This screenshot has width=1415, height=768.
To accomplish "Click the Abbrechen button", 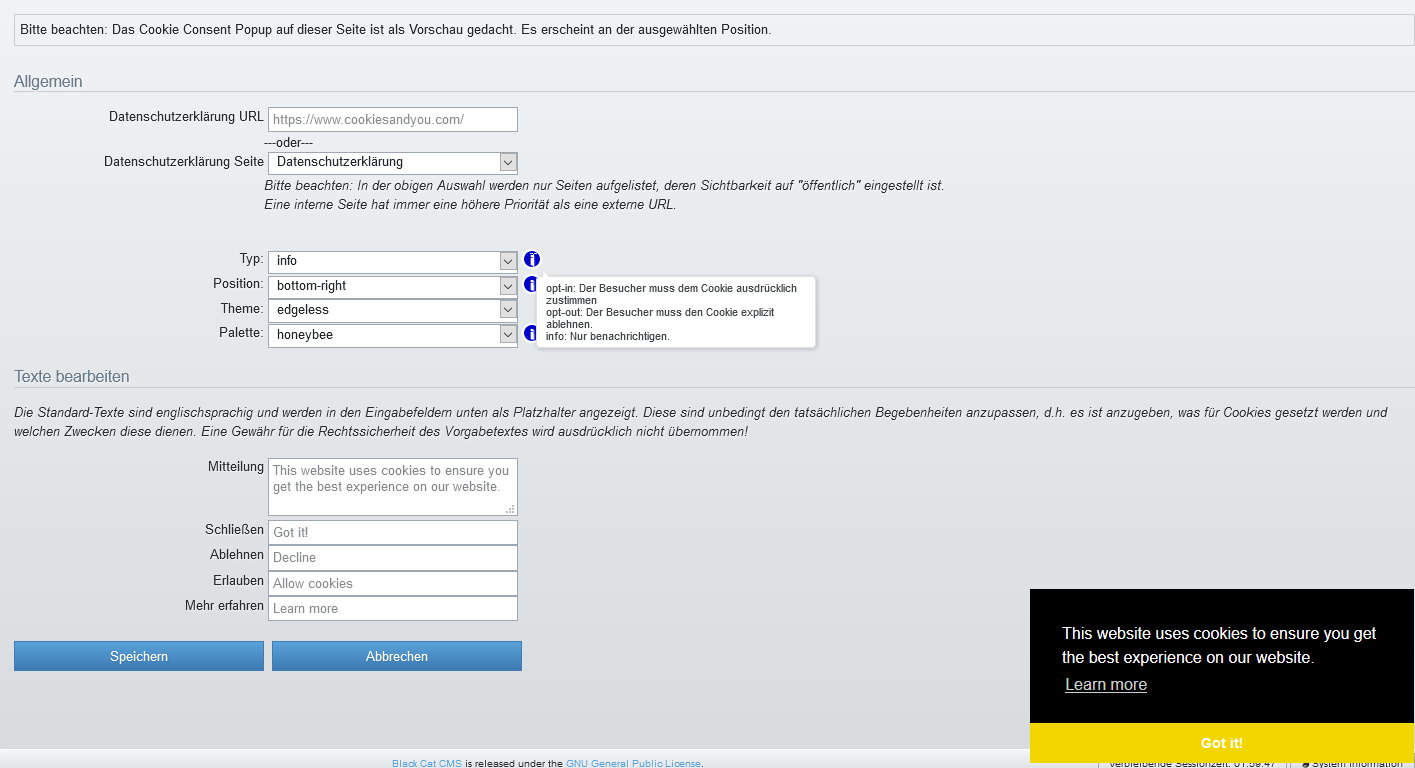I will pyautogui.click(x=396, y=656).
